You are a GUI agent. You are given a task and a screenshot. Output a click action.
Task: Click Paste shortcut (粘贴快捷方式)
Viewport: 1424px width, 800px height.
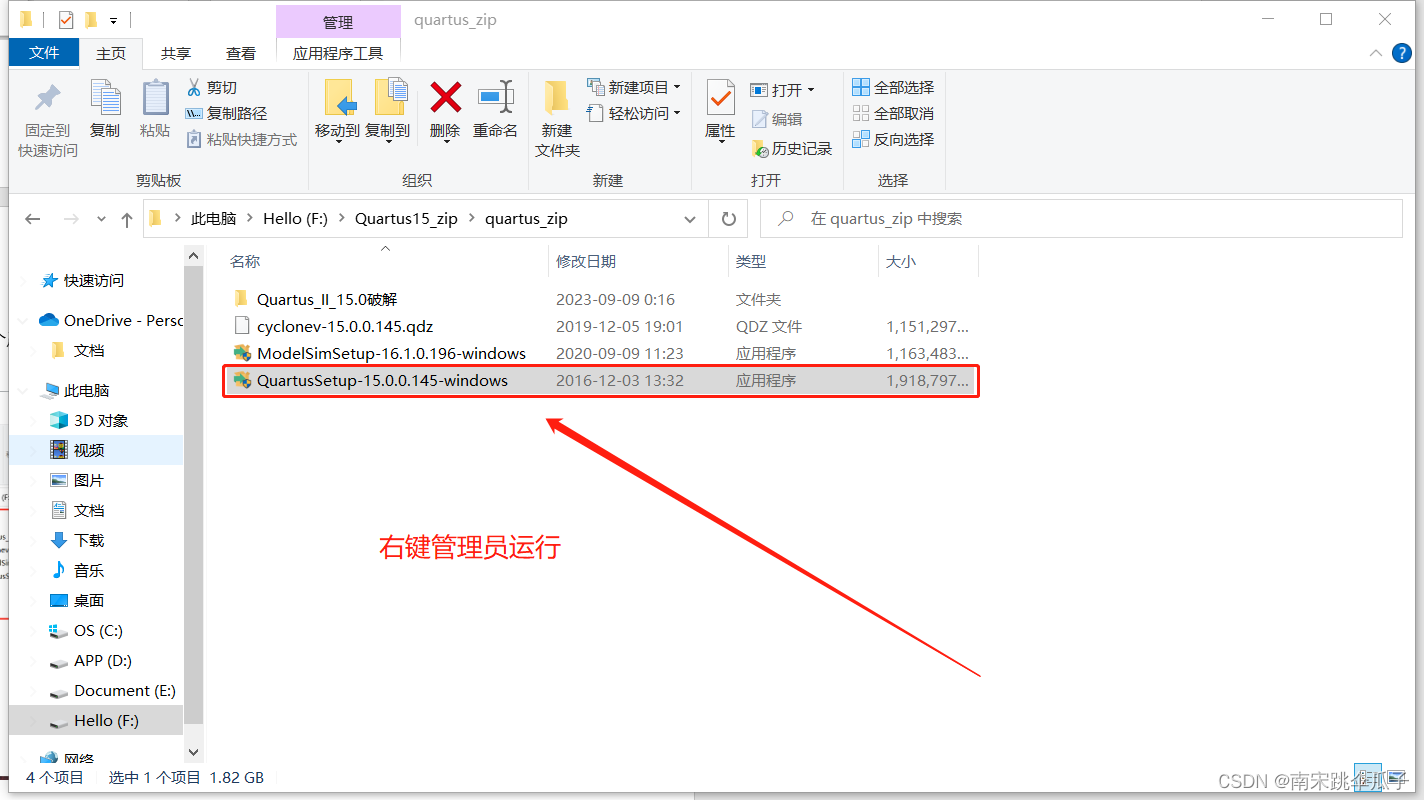pos(242,140)
